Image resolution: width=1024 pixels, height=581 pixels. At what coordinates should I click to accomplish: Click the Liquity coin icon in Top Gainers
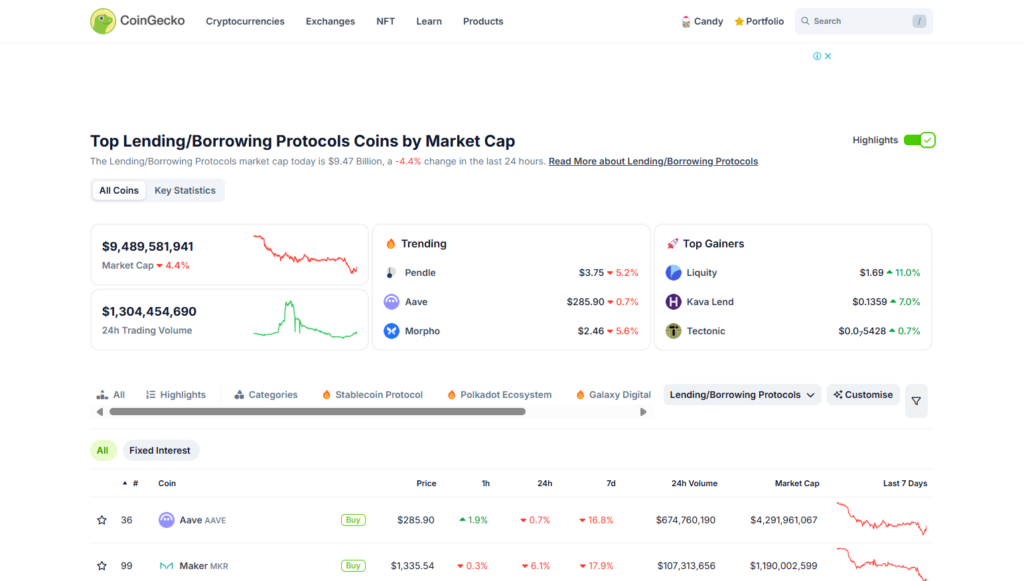[x=673, y=272]
